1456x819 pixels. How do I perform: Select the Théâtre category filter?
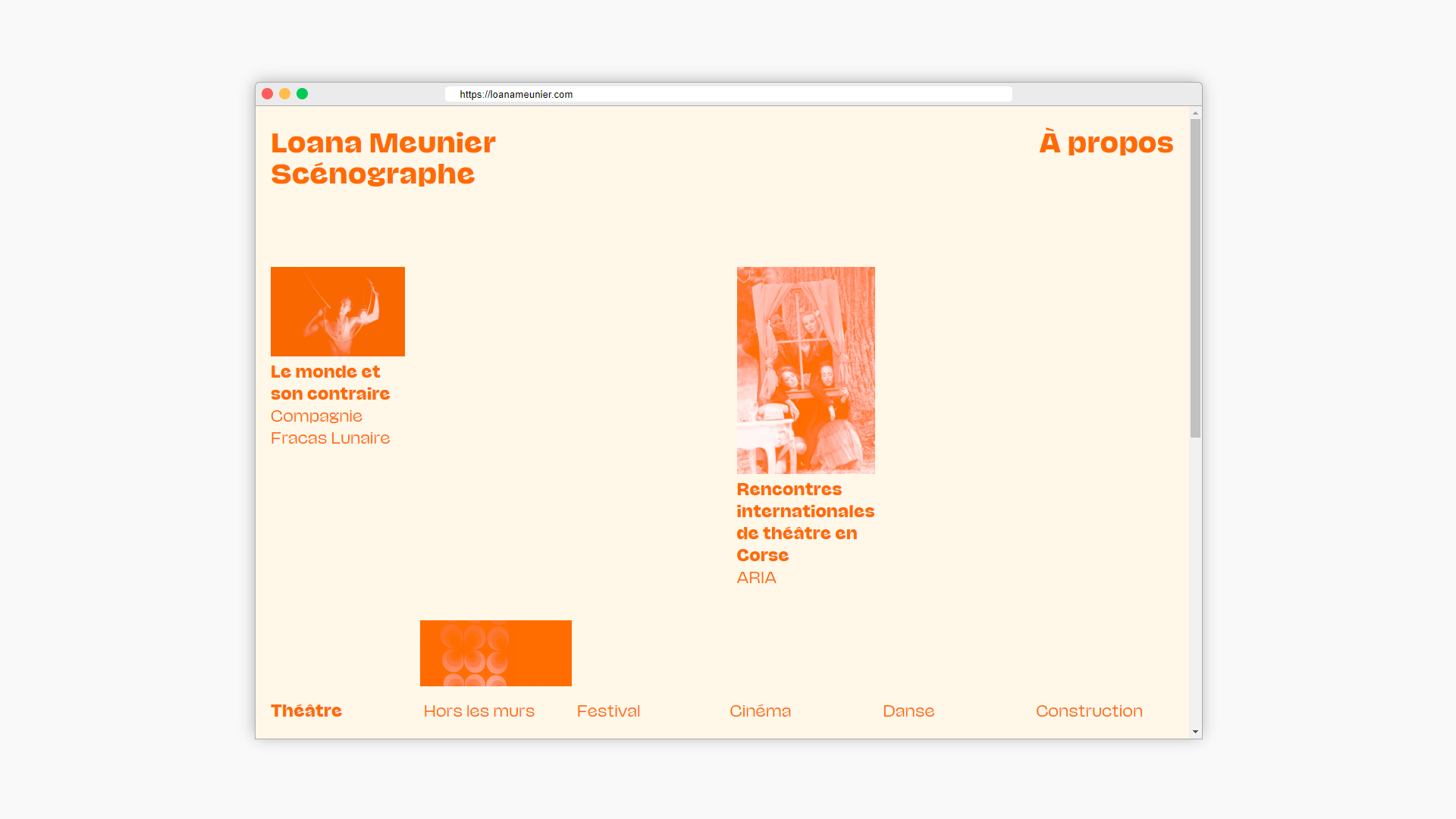306,711
